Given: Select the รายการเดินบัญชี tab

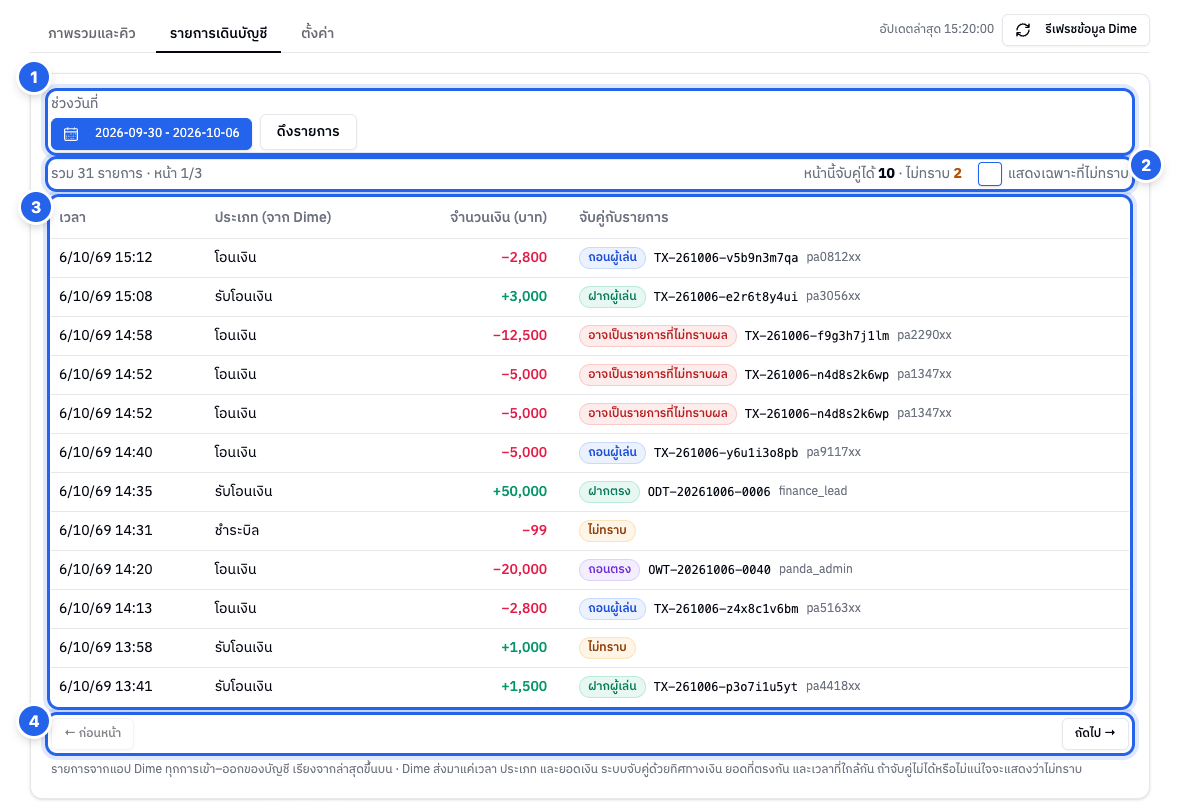Looking at the screenshot, I should (x=218, y=33).
